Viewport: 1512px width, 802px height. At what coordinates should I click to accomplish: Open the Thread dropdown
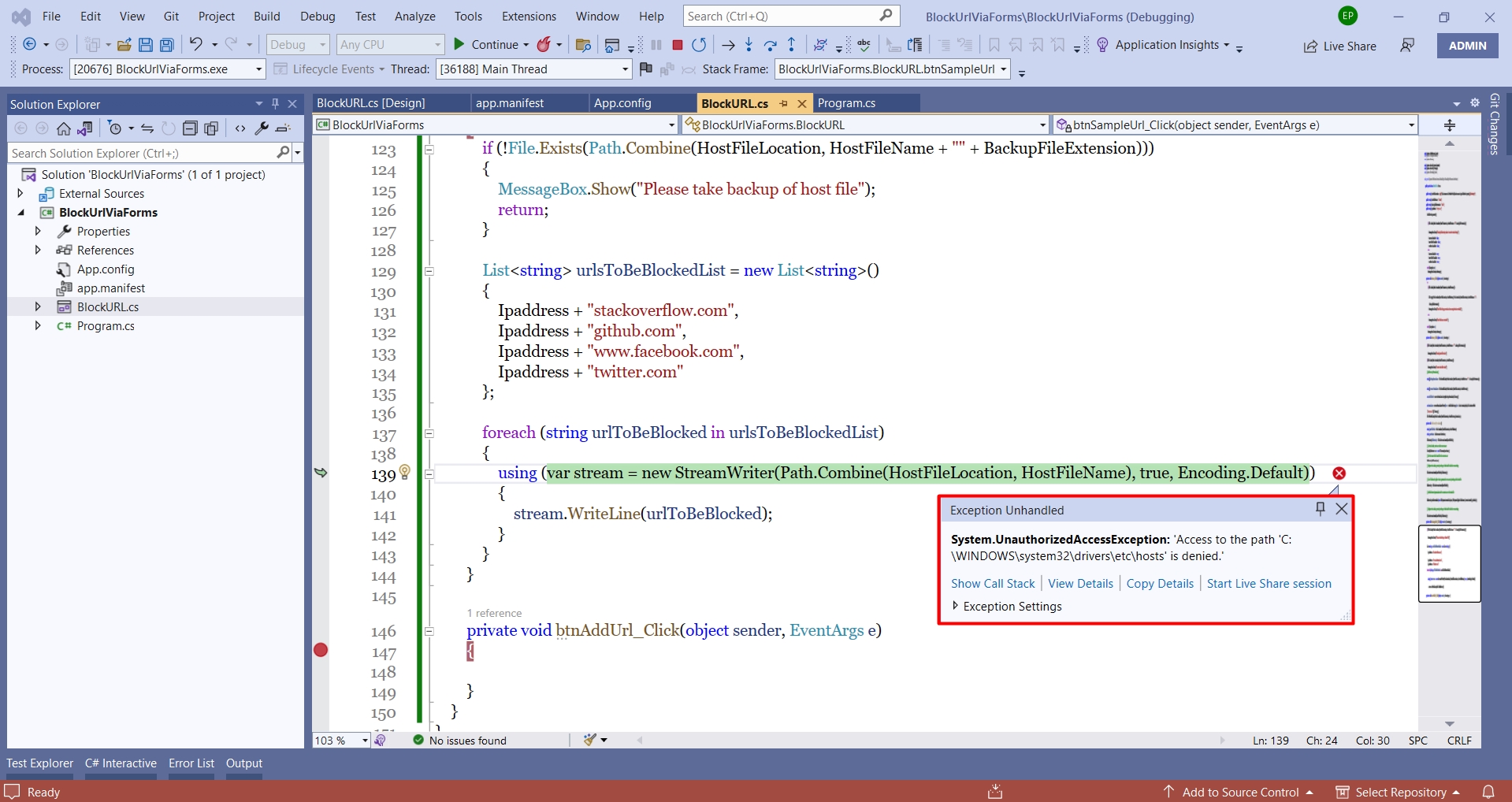pos(625,69)
